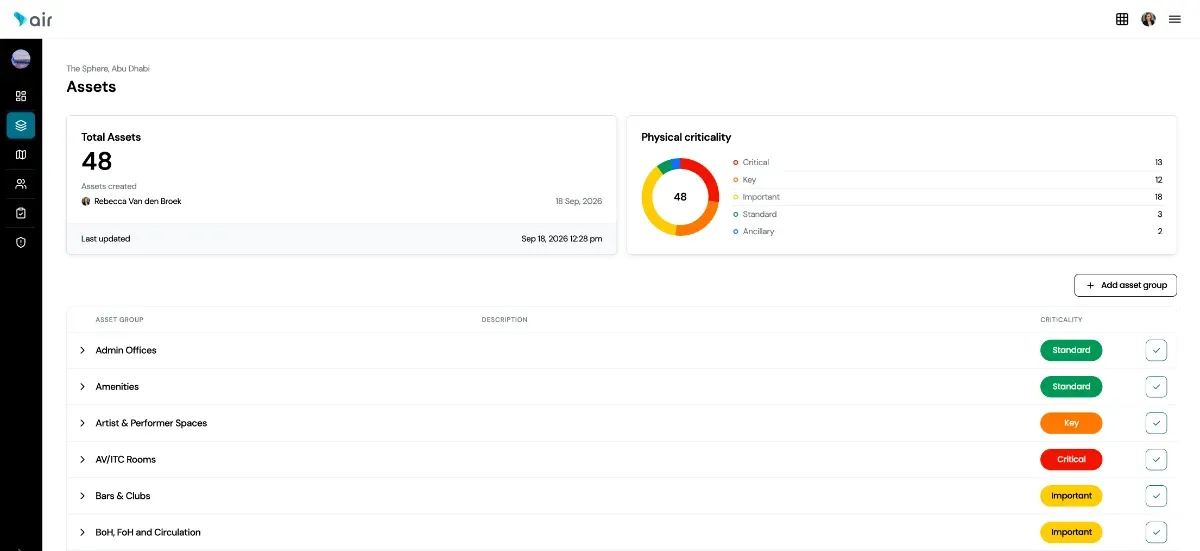Click the Physical criticality heading
The height and width of the screenshot is (551, 1200).
(686, 137)
